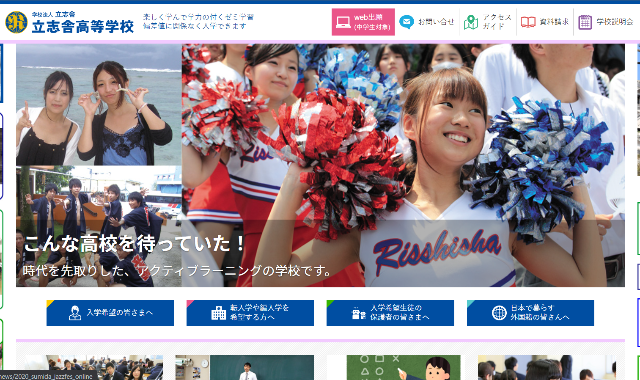Open the 学校説明会 calendar link
The height and width of the screenshot is (380, 640).
point(606,22)
